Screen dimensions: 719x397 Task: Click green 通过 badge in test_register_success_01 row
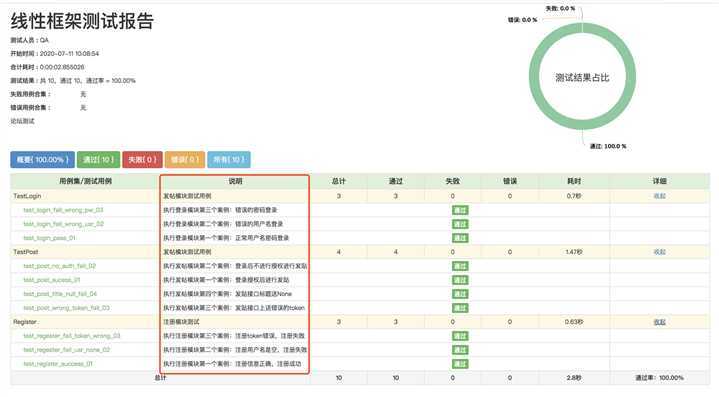click(460, 364)
